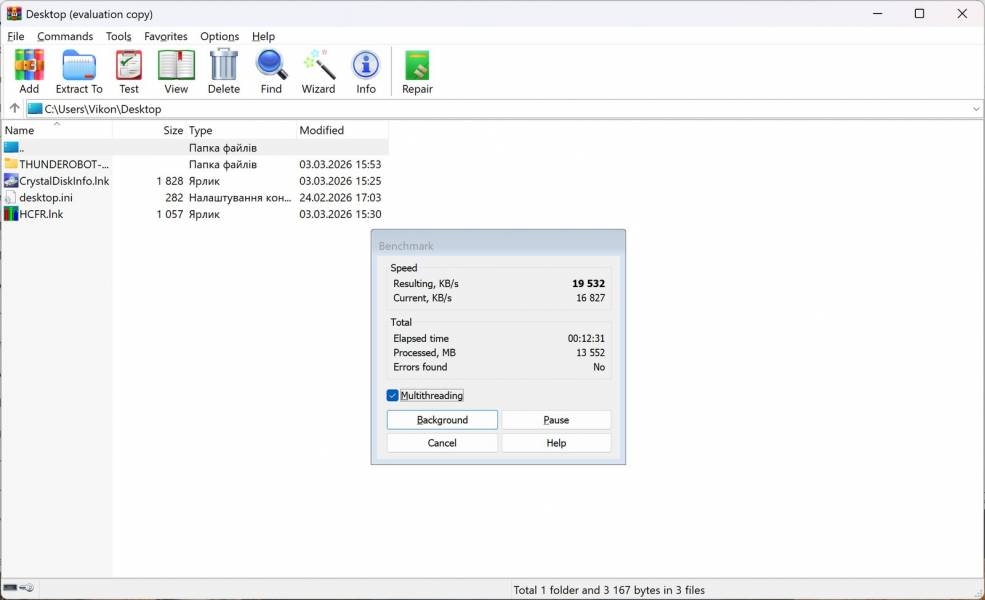This screenshot has height=600, width=985.
Task: Open the Commands menu
Action: (65, 36)
